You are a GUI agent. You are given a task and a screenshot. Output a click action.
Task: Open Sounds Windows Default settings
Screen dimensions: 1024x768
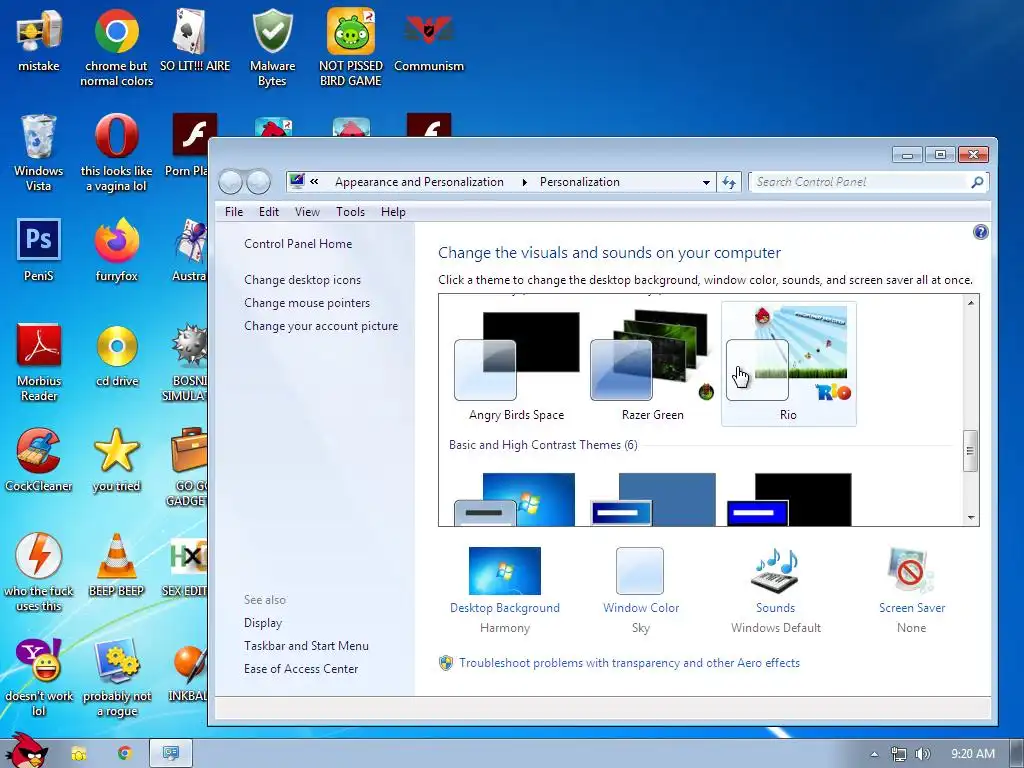(x=776, y=591)
